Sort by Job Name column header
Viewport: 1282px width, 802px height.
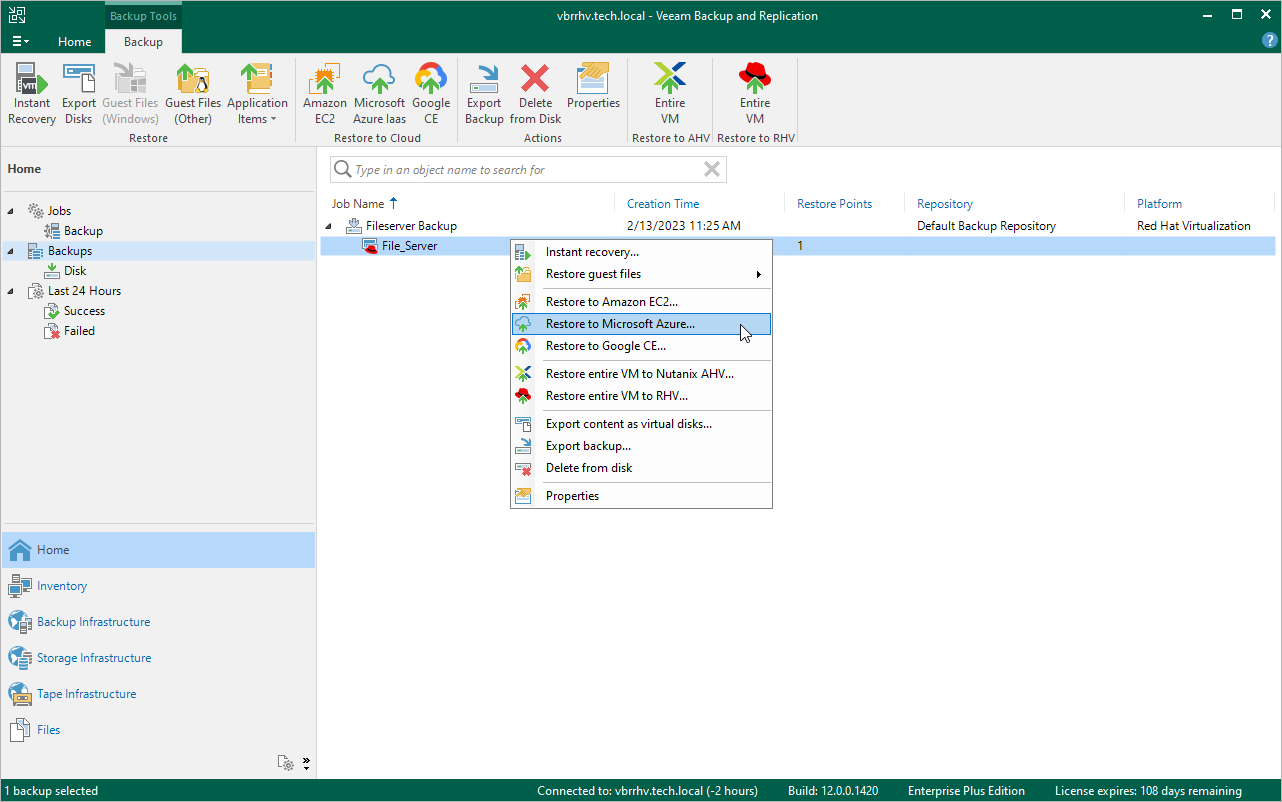click(358, 204)
